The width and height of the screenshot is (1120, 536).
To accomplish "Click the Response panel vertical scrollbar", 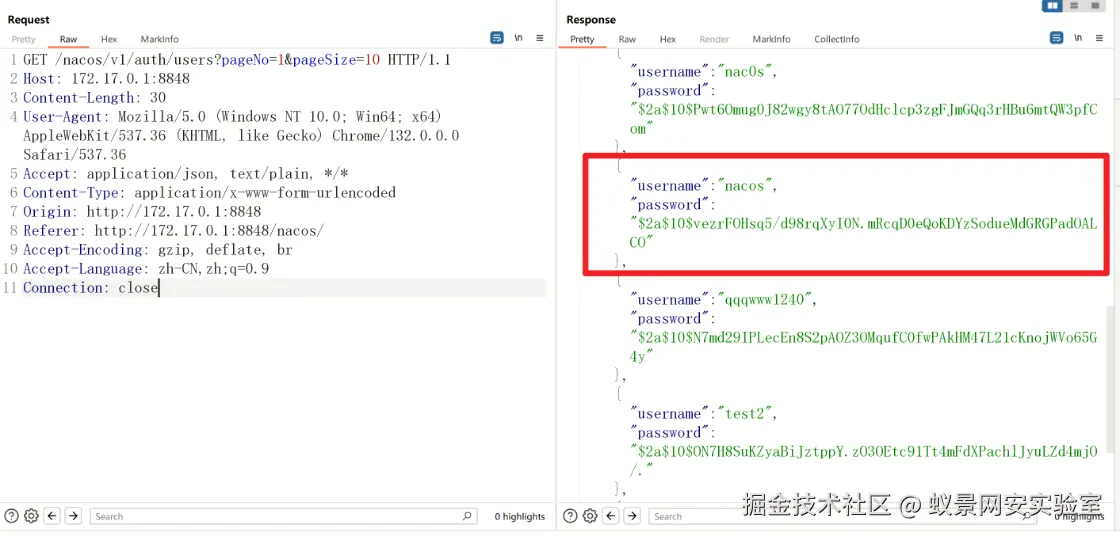I will [1109, 379].
